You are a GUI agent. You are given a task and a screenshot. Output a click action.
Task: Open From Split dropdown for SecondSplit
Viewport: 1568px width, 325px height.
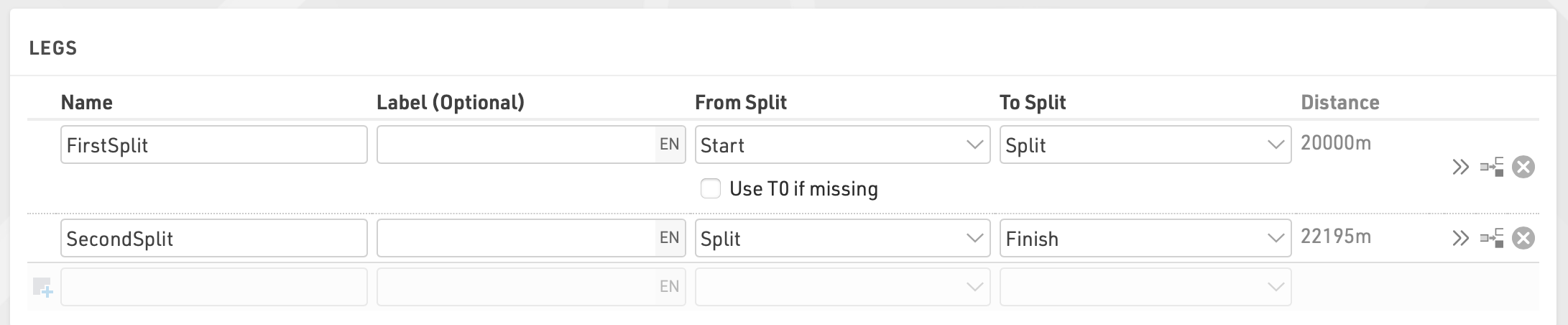pos(842,238)
